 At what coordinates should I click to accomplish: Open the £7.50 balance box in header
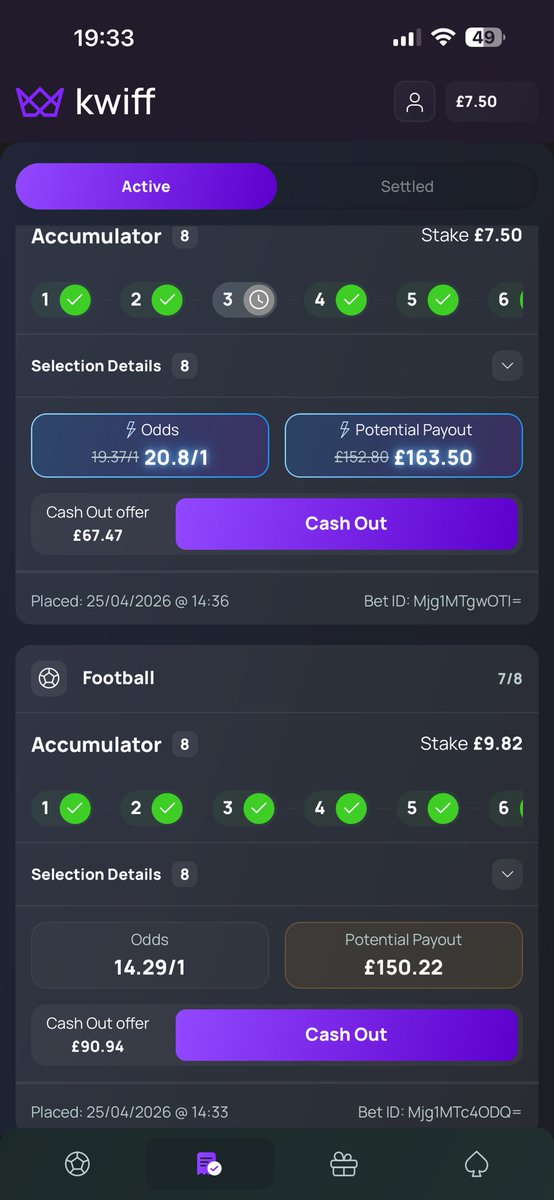492,101
